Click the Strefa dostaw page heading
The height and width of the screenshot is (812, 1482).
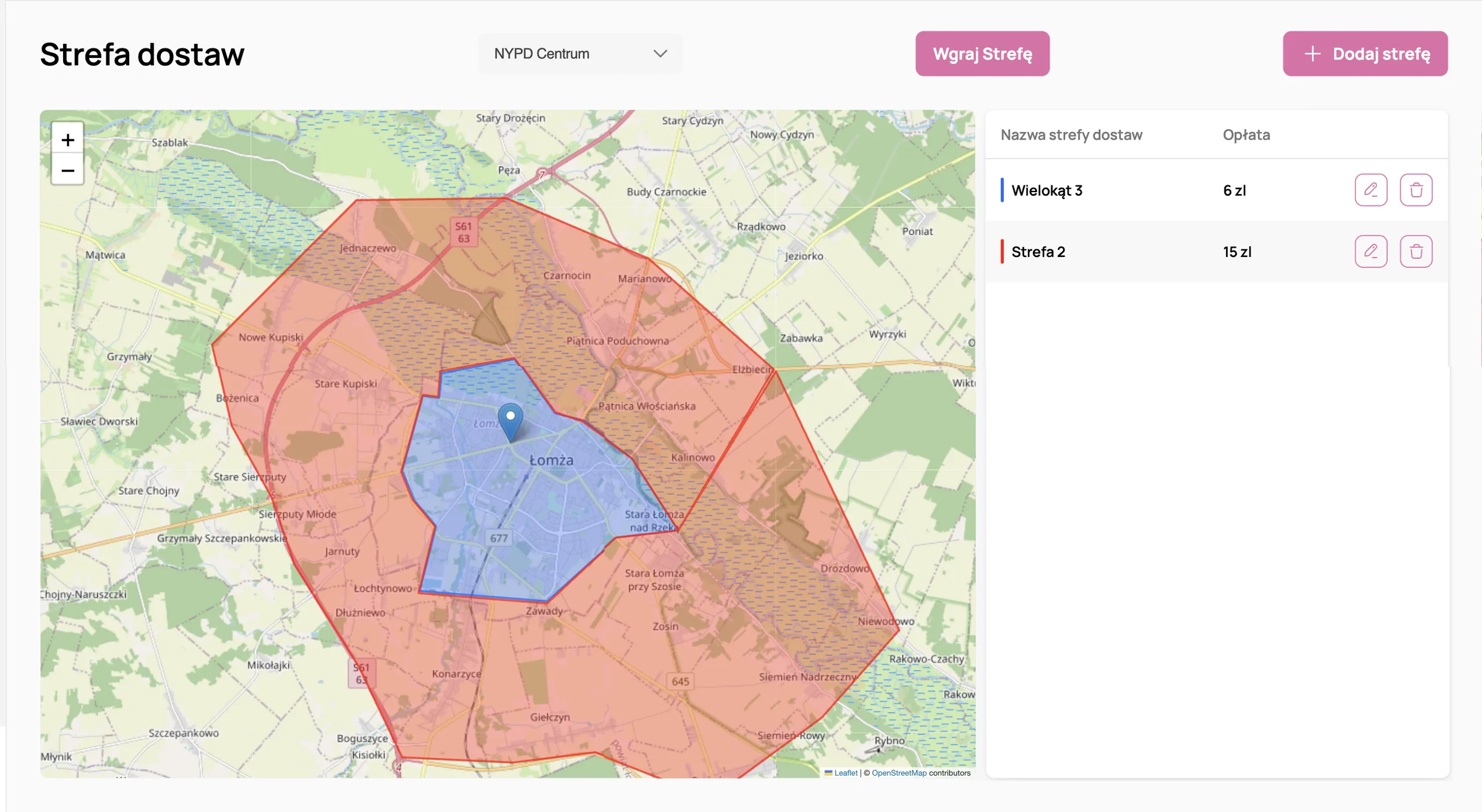(142, 54)
